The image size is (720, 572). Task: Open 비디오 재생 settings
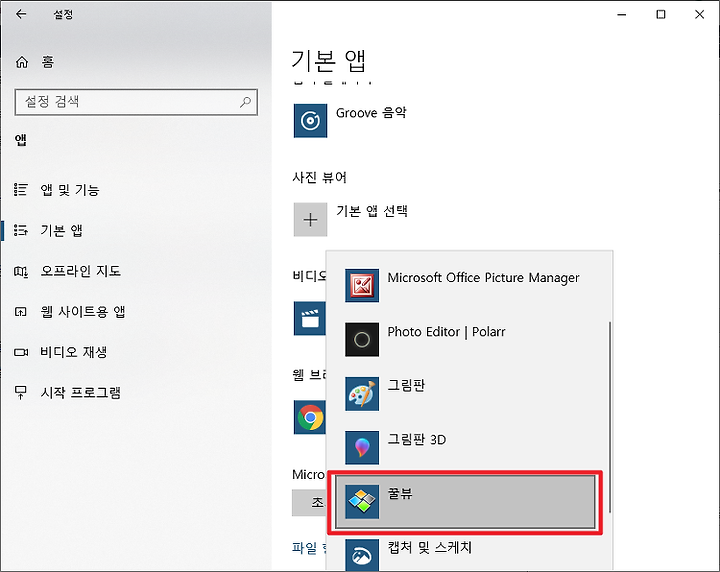pyautogui.click(x=60, y=352)
